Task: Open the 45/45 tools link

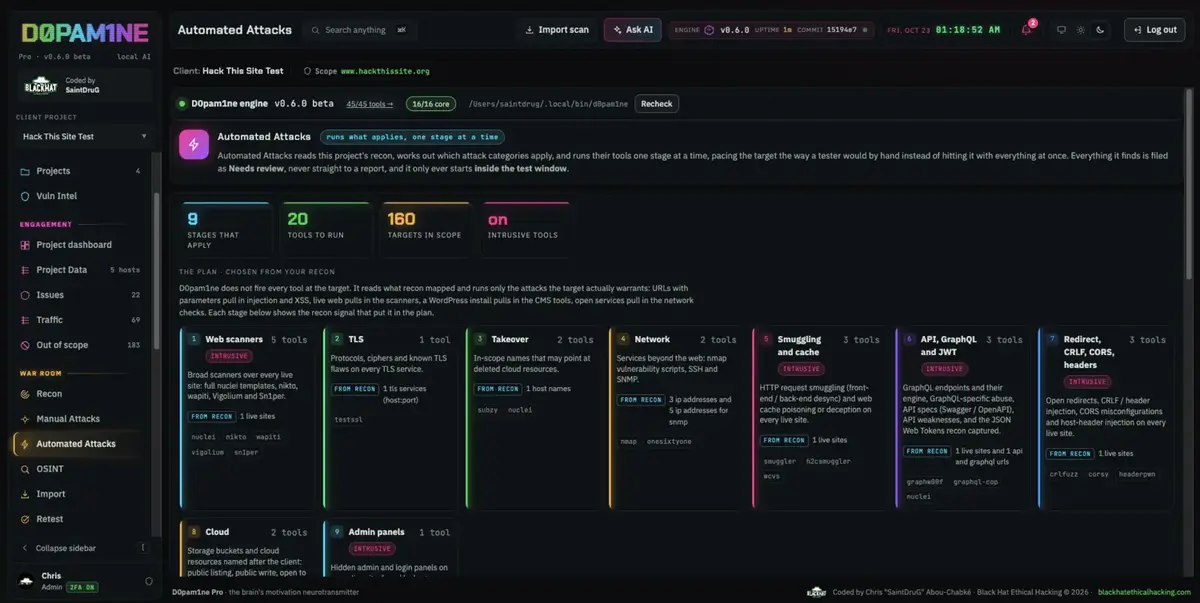Action: click(x=370, y=104)
